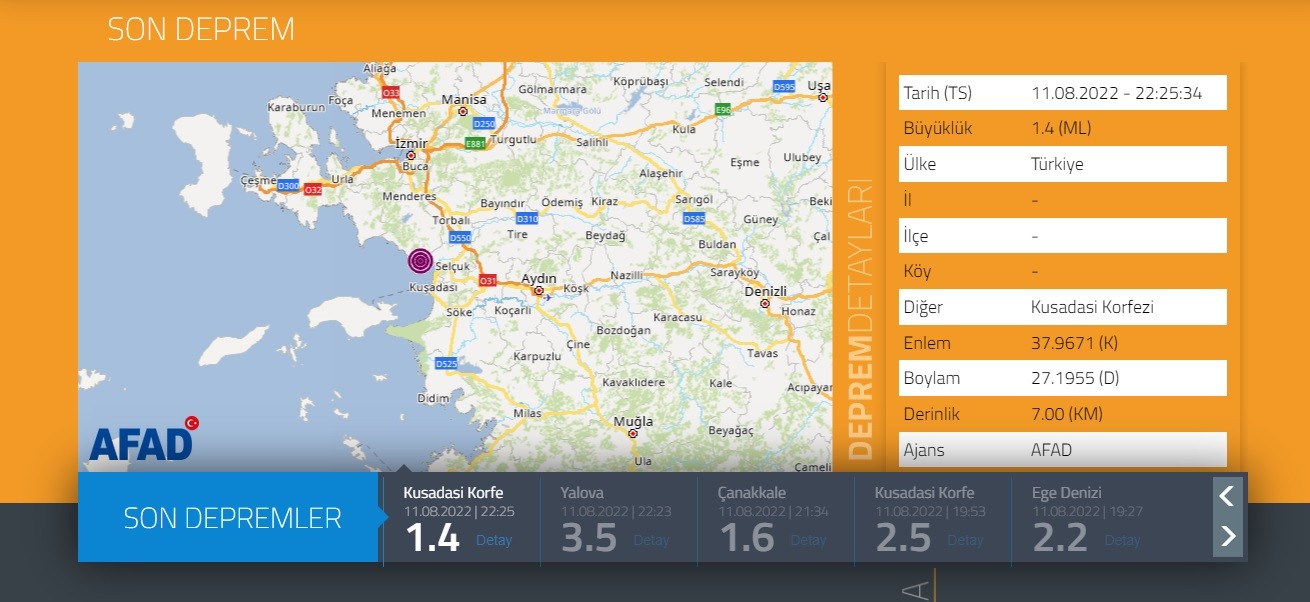The width and height of the screenshot is (1310, 602).
Task: Click the D550 highway badge on map
Action: pos(460,238)
